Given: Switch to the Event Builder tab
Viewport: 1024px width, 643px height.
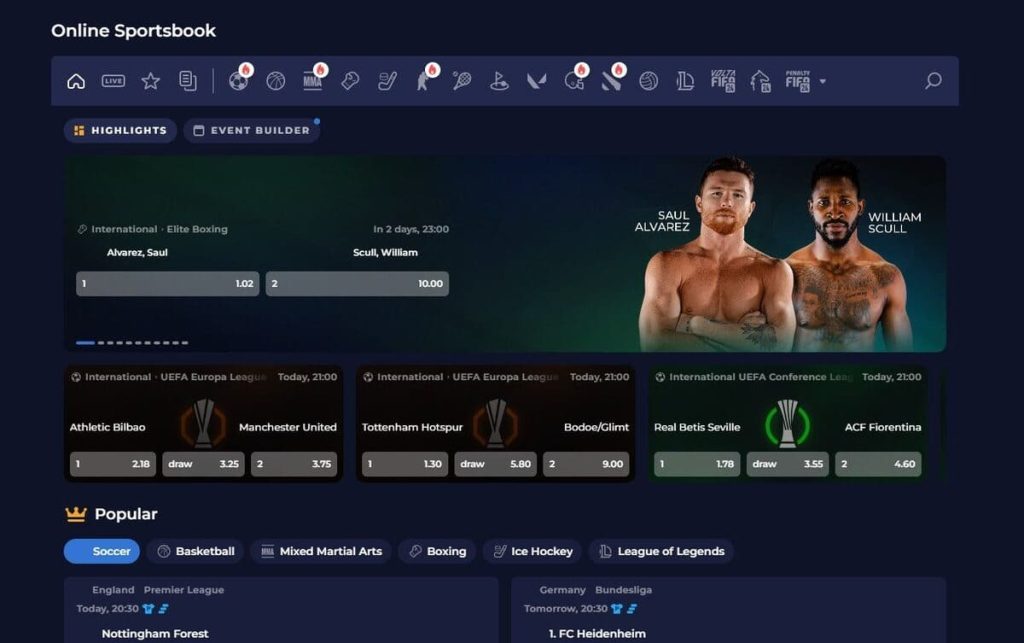Looking at the screenshot, I should [251, 131].
